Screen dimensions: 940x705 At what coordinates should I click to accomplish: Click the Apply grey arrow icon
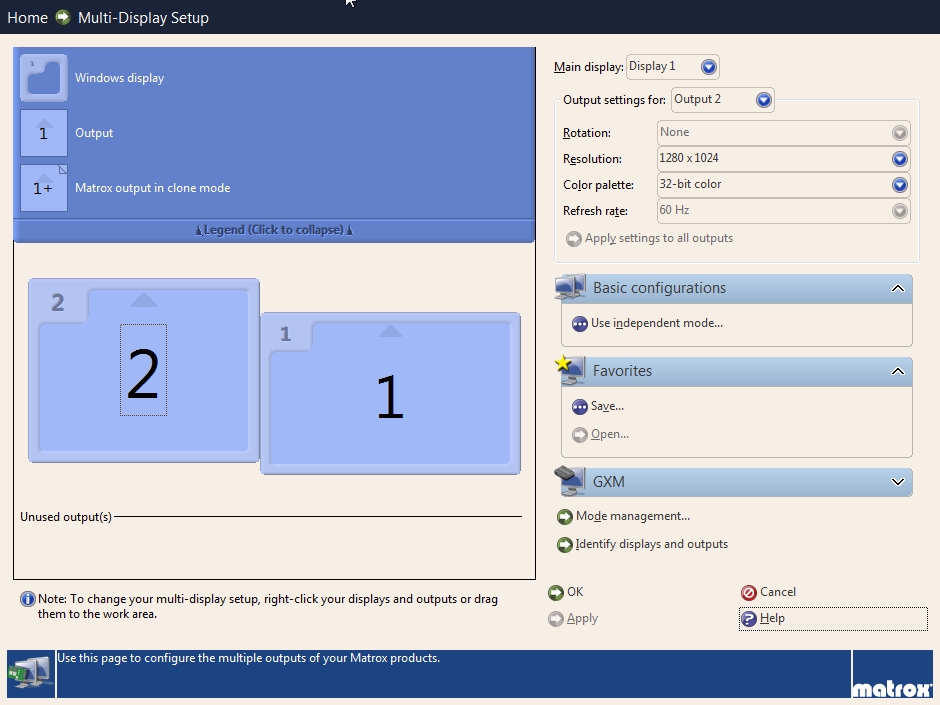556,619
